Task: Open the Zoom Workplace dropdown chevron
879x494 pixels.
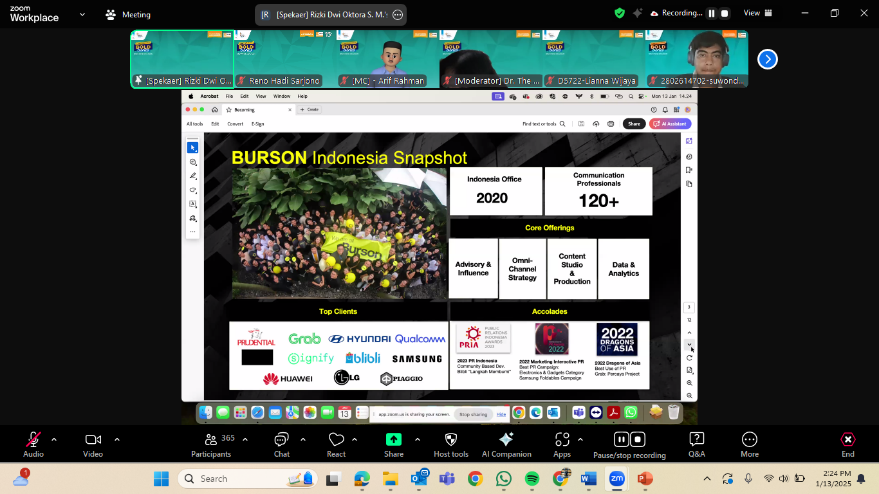Action: click(x=82, y=15)
